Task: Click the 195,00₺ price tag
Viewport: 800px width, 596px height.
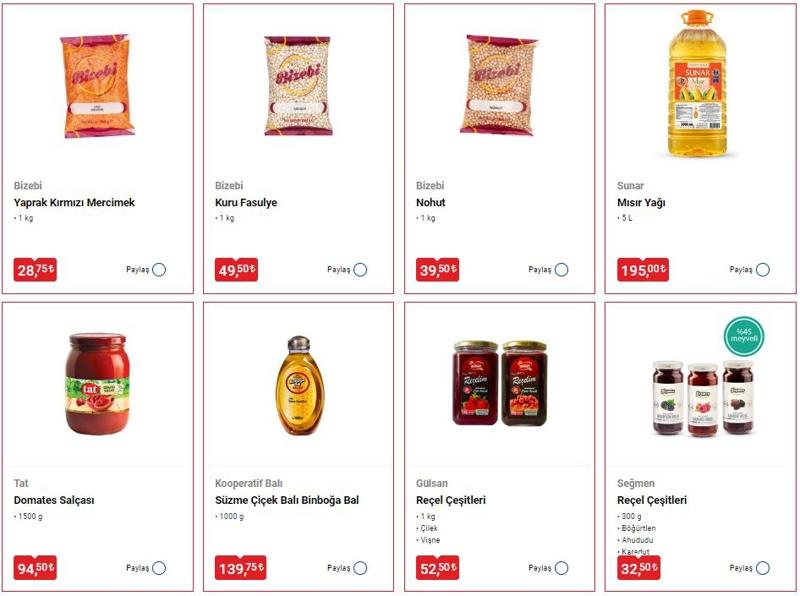Action: pyautogui.click(x=642, y=269)
